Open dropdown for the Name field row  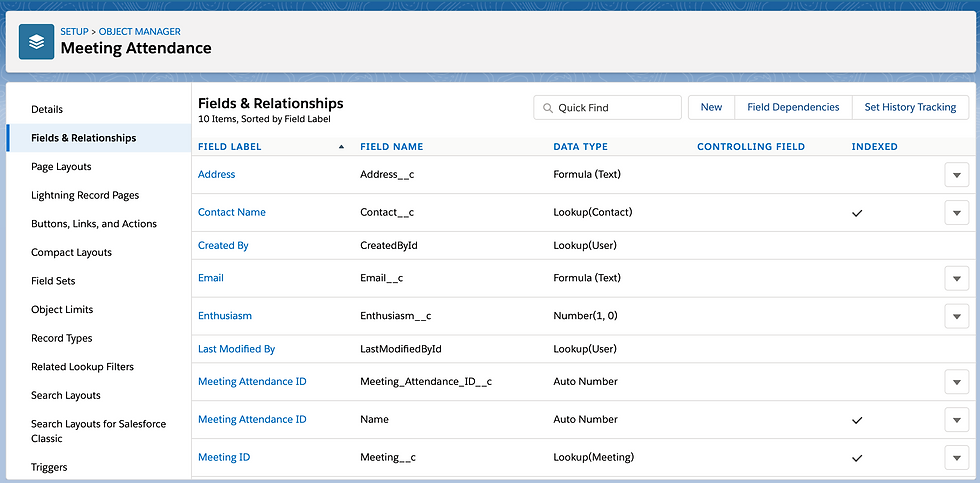point(956,420)
